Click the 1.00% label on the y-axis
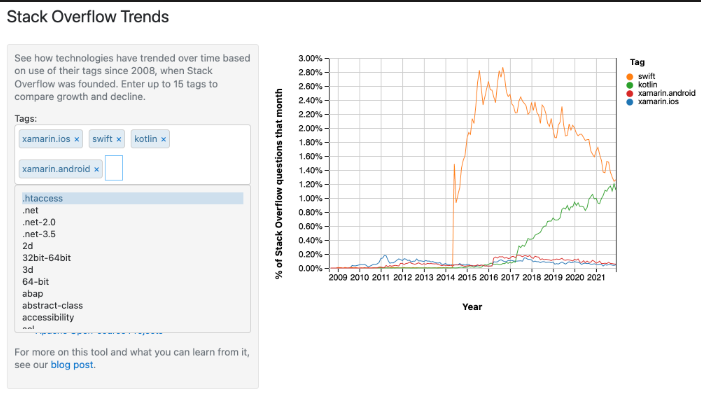The height and width of the screenshot is (398, 701). [310, 199]
